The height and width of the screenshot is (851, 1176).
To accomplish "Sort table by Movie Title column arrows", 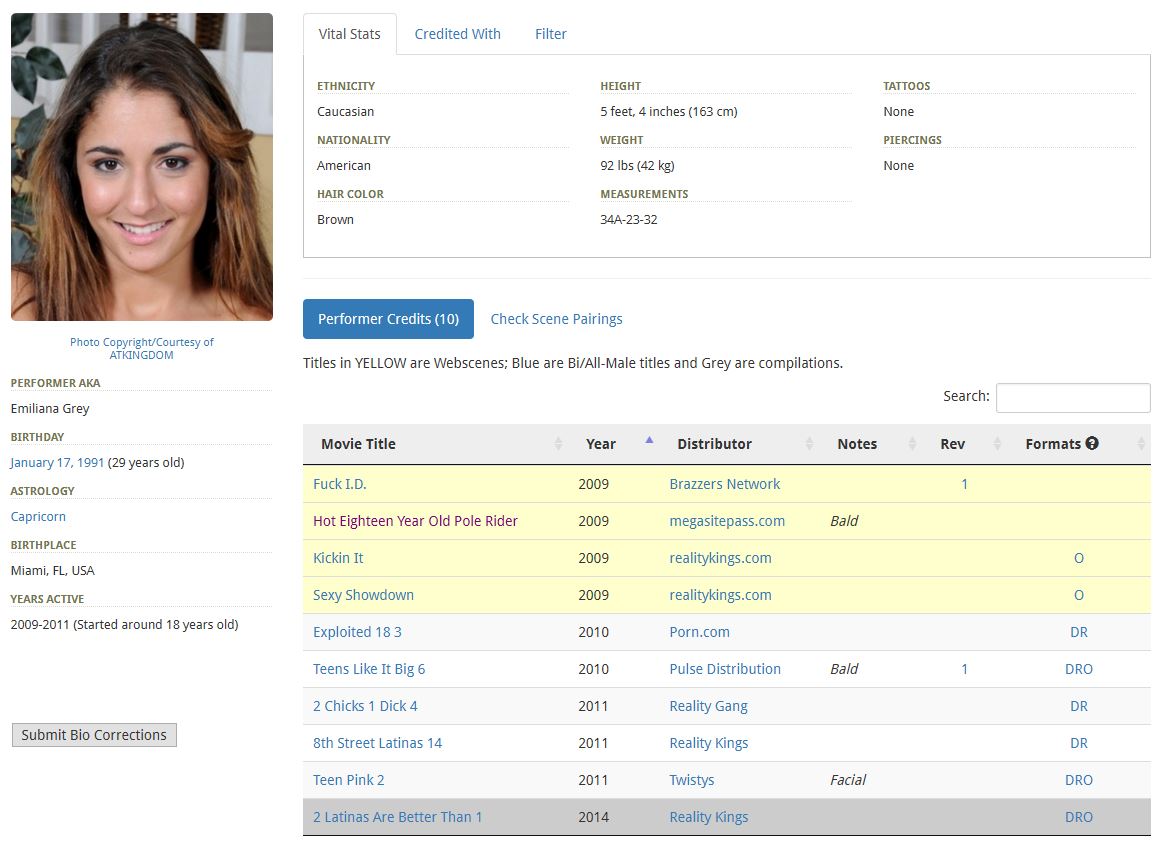I will click(558, 444).
